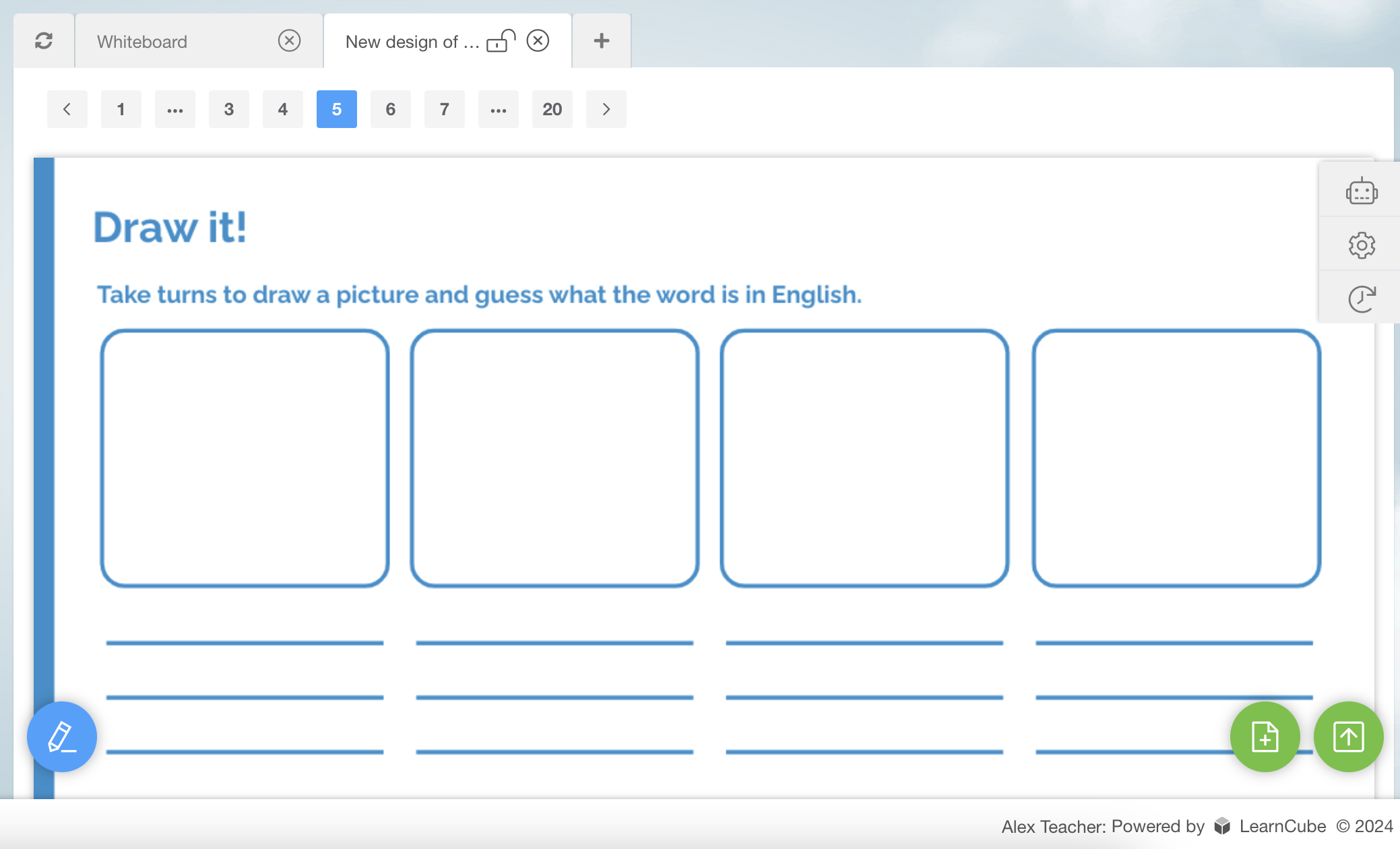Navigate to page 6
The image size is (1400, 849).
(x=390, y=108)
